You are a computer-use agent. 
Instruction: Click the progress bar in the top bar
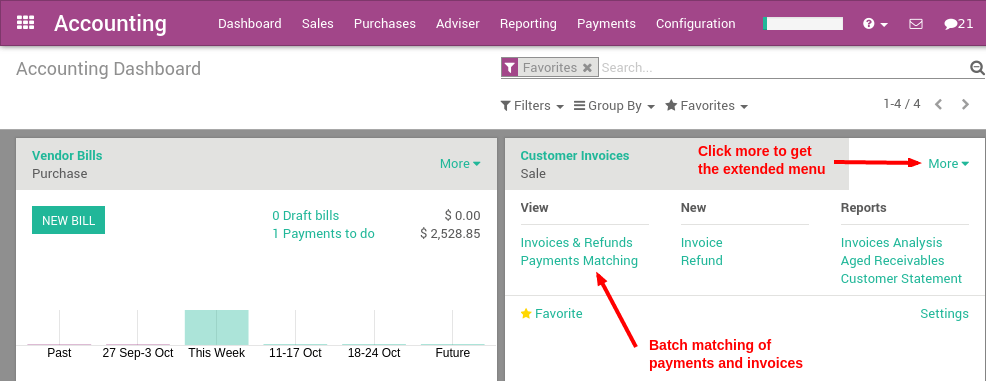point(802,23)
